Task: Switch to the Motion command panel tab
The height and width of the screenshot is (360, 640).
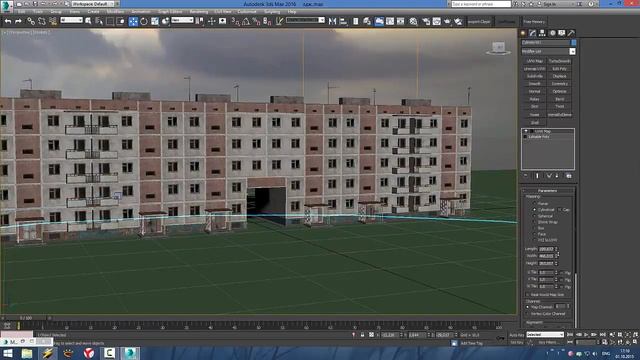Action: click(552, 33)
